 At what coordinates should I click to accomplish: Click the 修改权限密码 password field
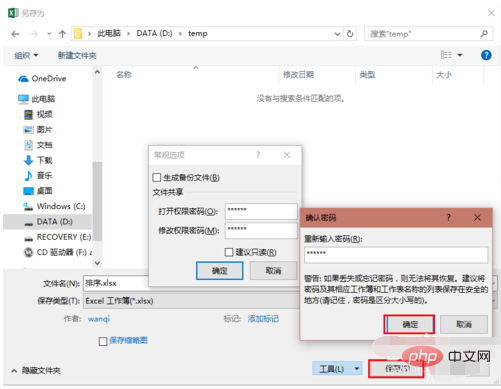tap(261, 231)
